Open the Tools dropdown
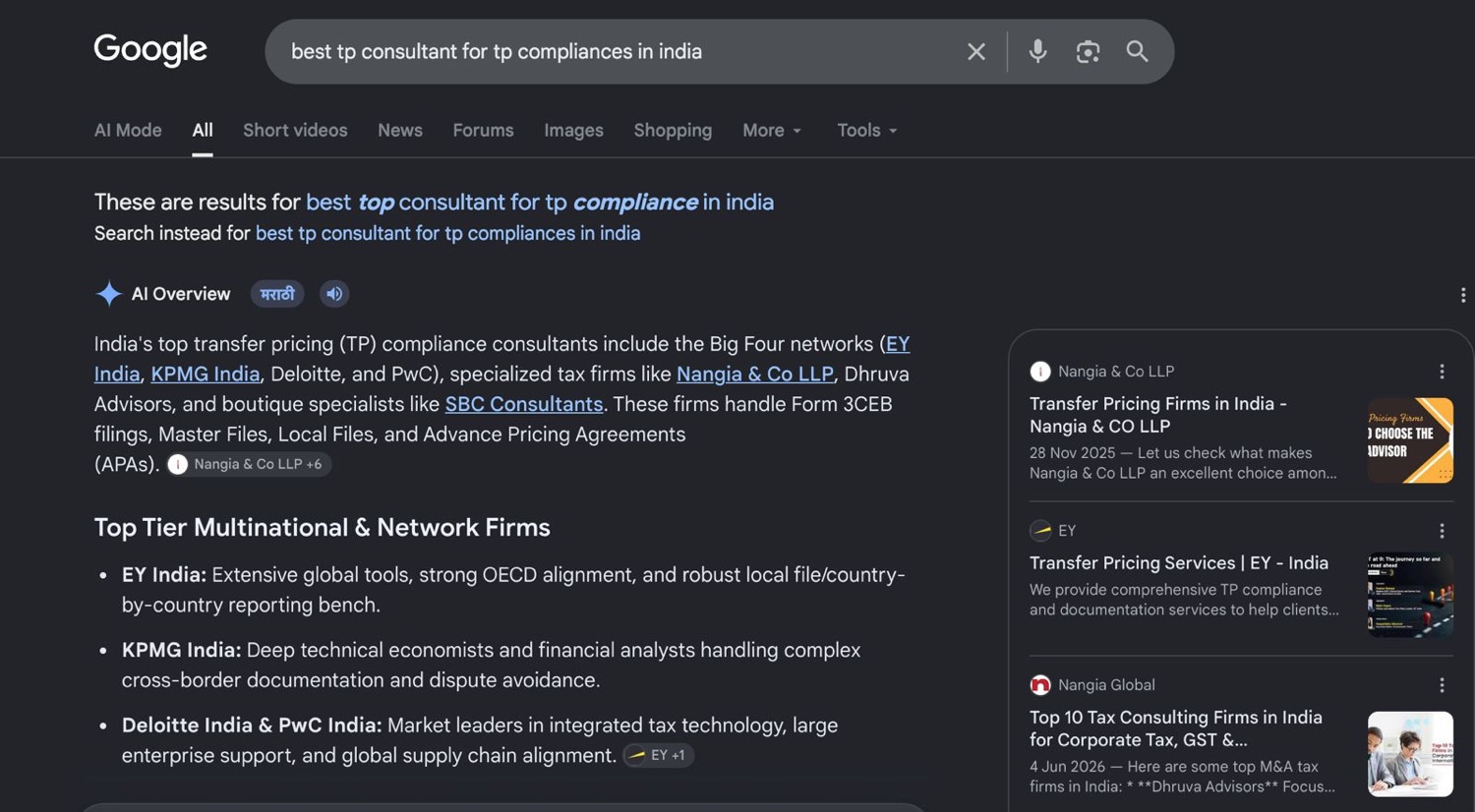This screenshot has height=812, width=1475. click(x=867, y=130)
